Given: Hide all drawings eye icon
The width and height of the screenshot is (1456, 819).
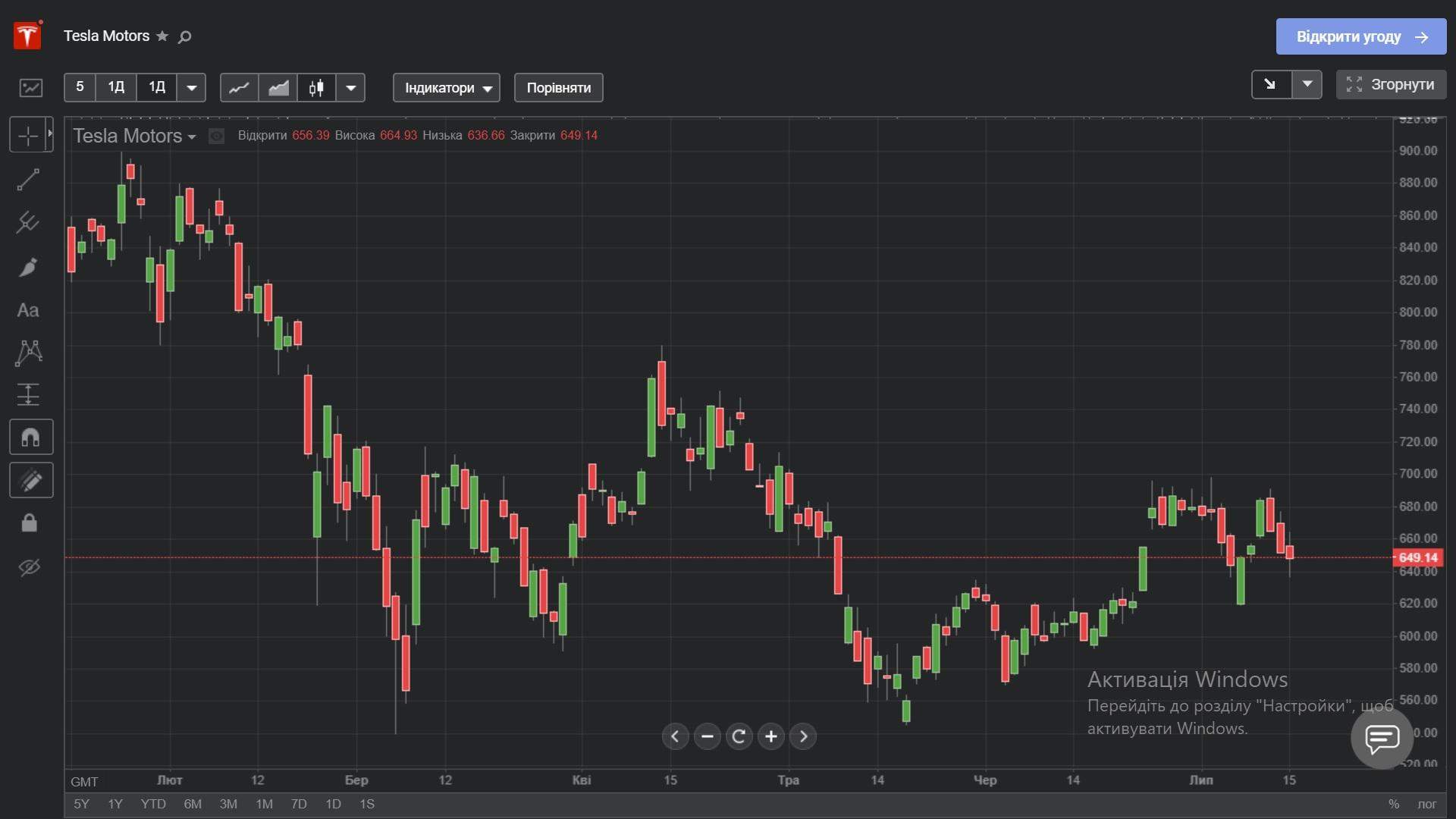Looking at the screenshot, I should [29, 566].
